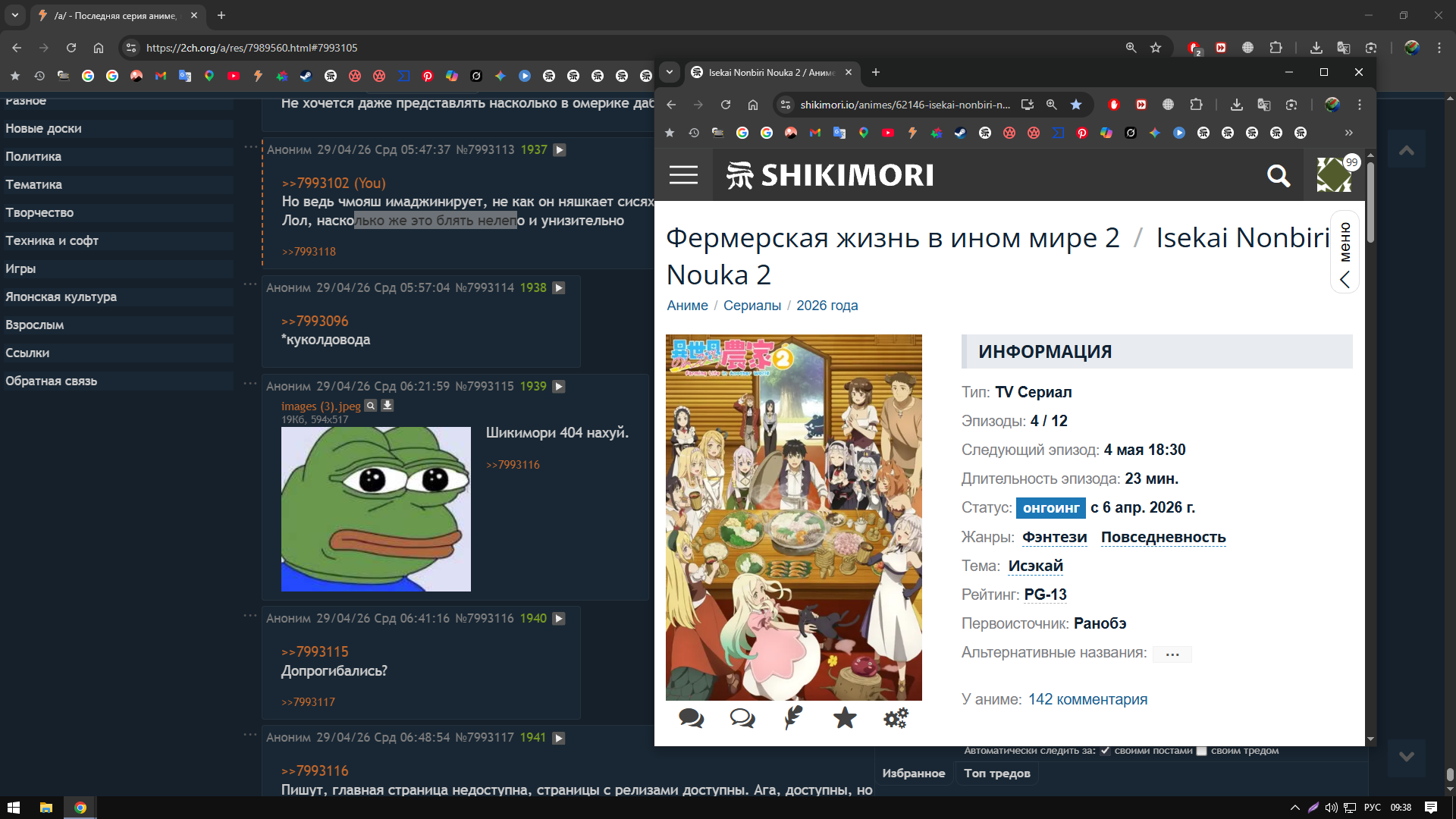Collapse the side 'меню' panel on Shikimori

[x=1345, y=253]
